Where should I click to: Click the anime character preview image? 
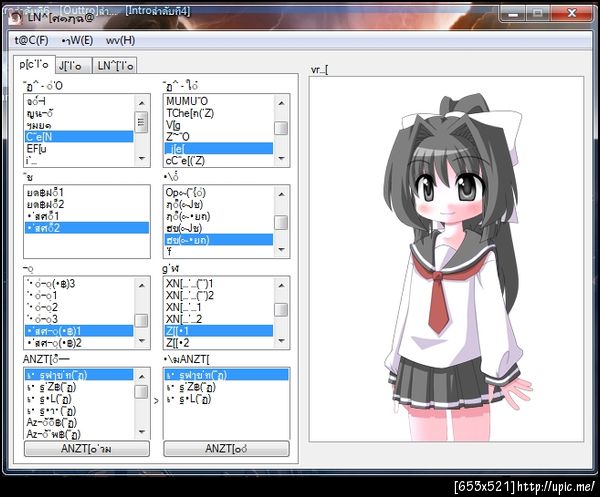(447, 259)
